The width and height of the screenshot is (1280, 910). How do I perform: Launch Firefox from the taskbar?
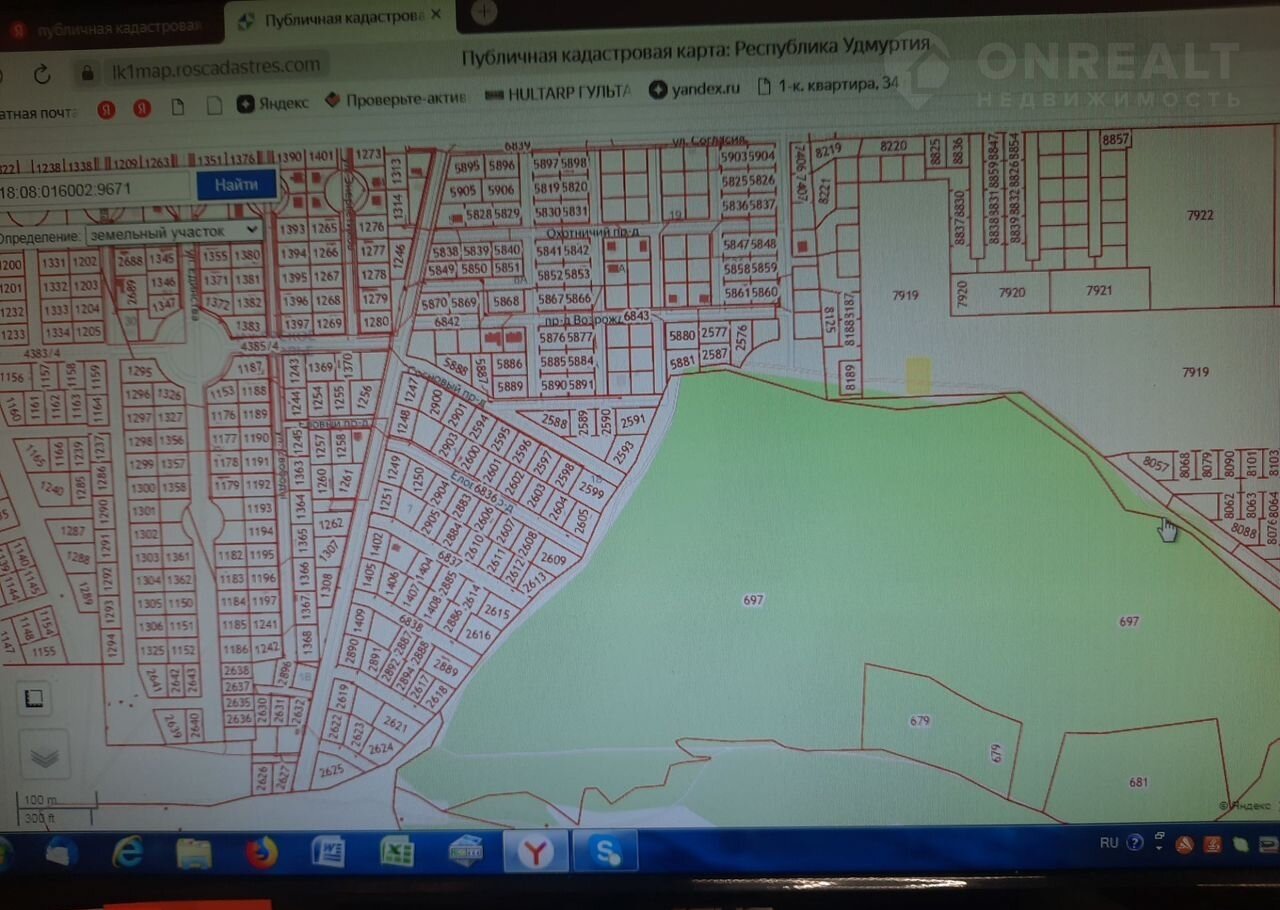pos(262,852)
